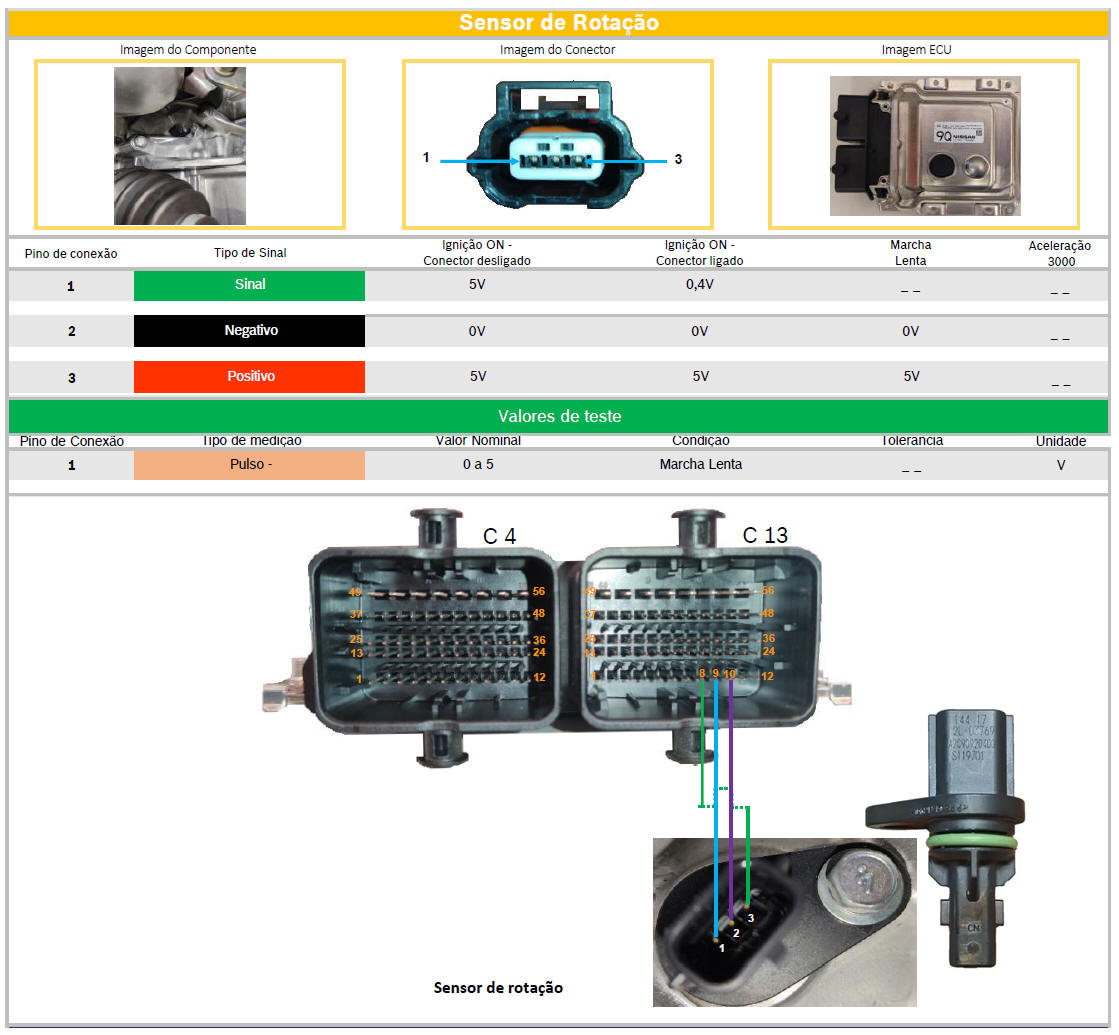Click the Sensor de rotação caption text
This screenshot has width=1119, height=1035.
pyautogui.click(x=498, y=988)
